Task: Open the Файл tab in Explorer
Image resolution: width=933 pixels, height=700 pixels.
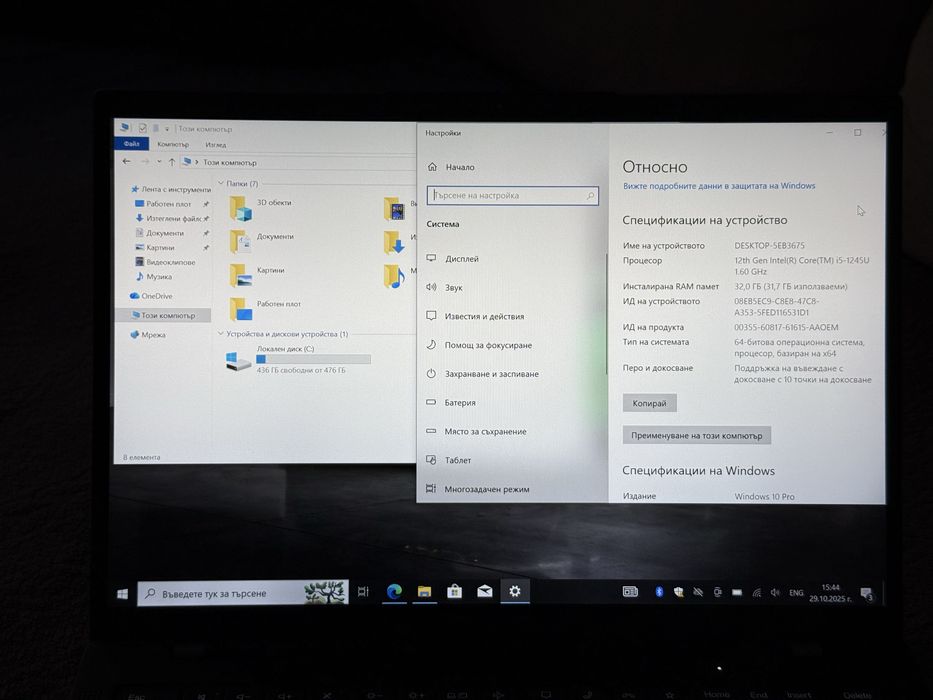Action: [132, 143]
